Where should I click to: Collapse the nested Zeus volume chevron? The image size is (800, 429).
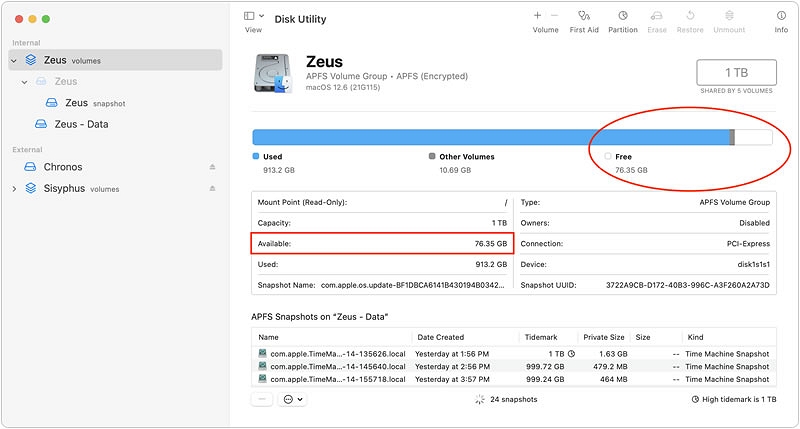coord(24,82)
